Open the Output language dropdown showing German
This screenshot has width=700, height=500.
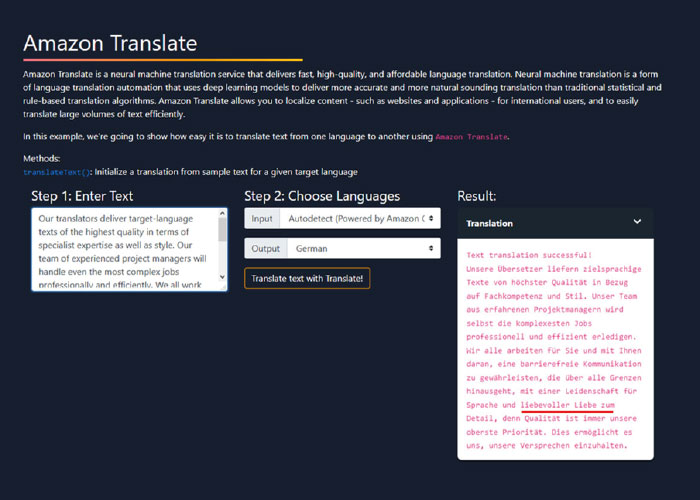pos(364,249)
